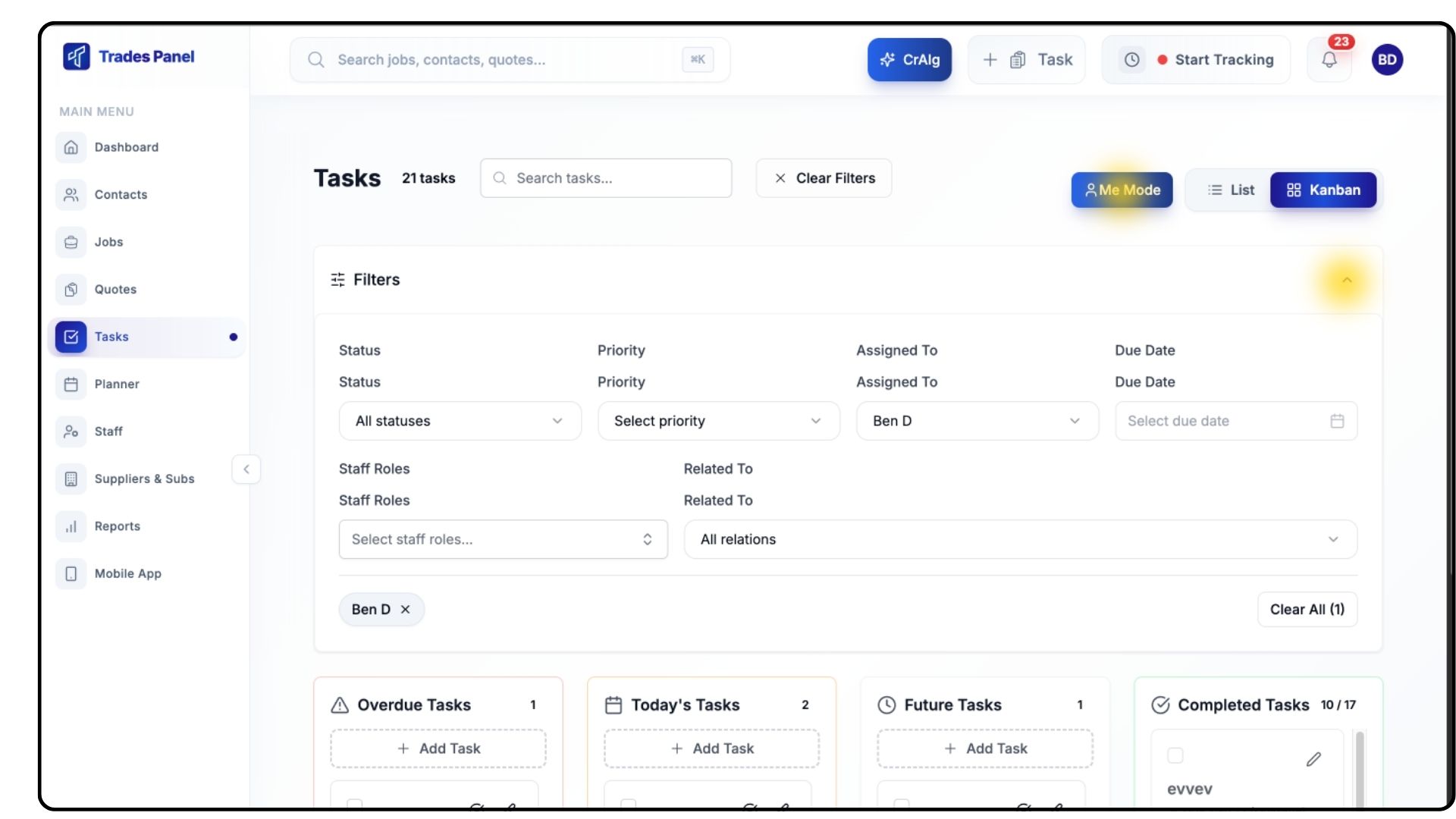Open Suppliers & Subs menu item
This screenshot has height=819, width=1456.
click(144, 479)
